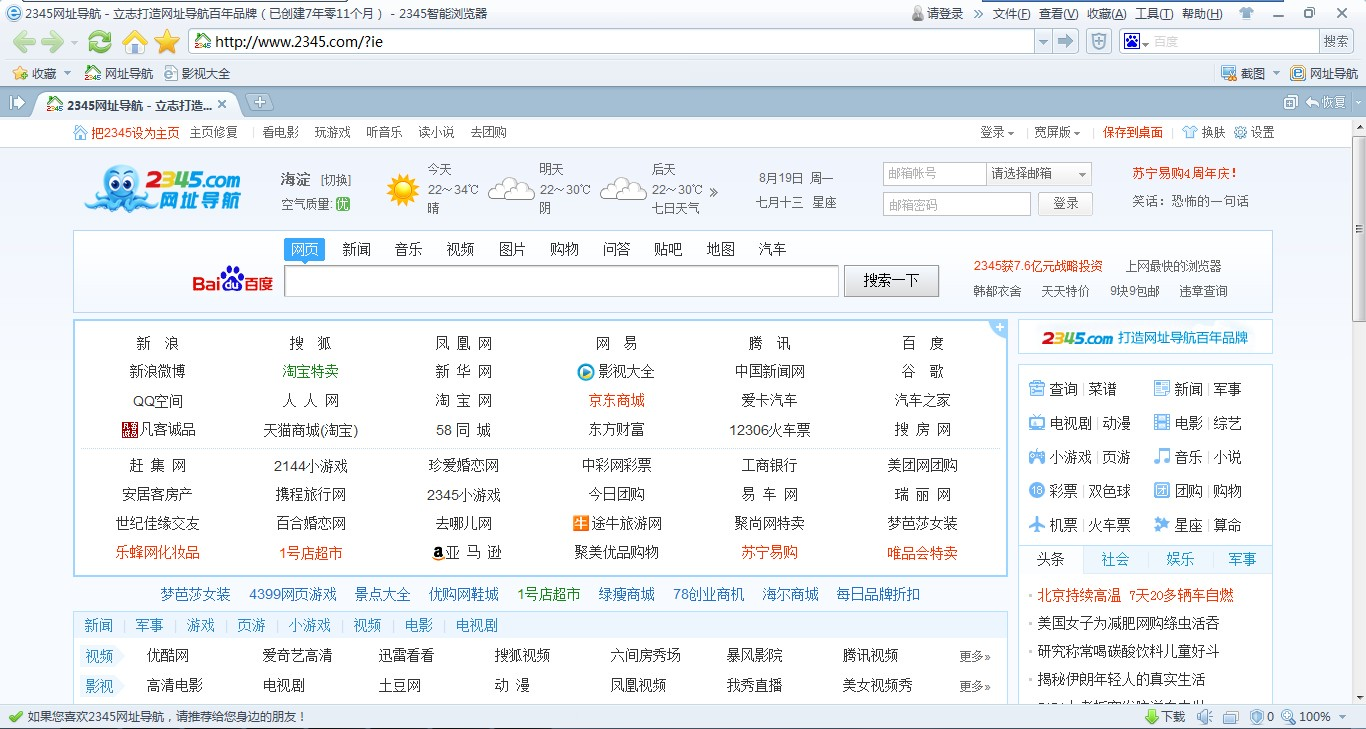Click the 搜索一下 button
Viewport: 1366px width, 729px height.
[x=891, y=281]
